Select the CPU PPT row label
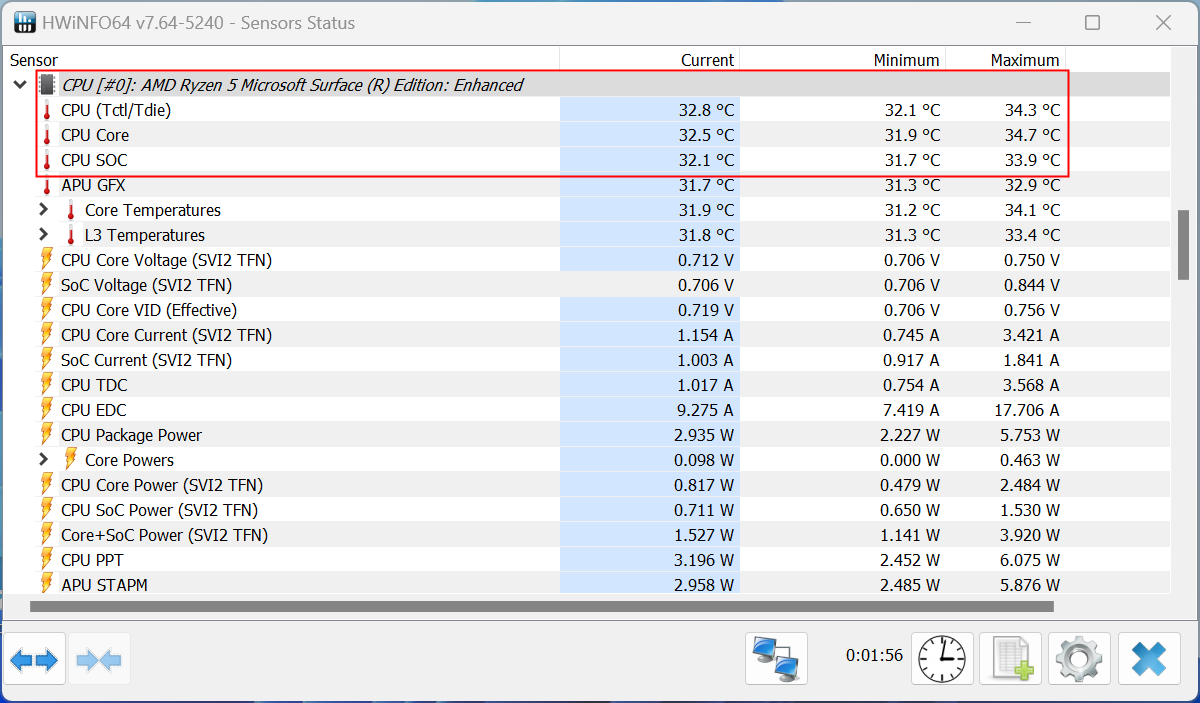This screenshot has width=1200, height=703. pyautogui.click(x=92, y=560)
